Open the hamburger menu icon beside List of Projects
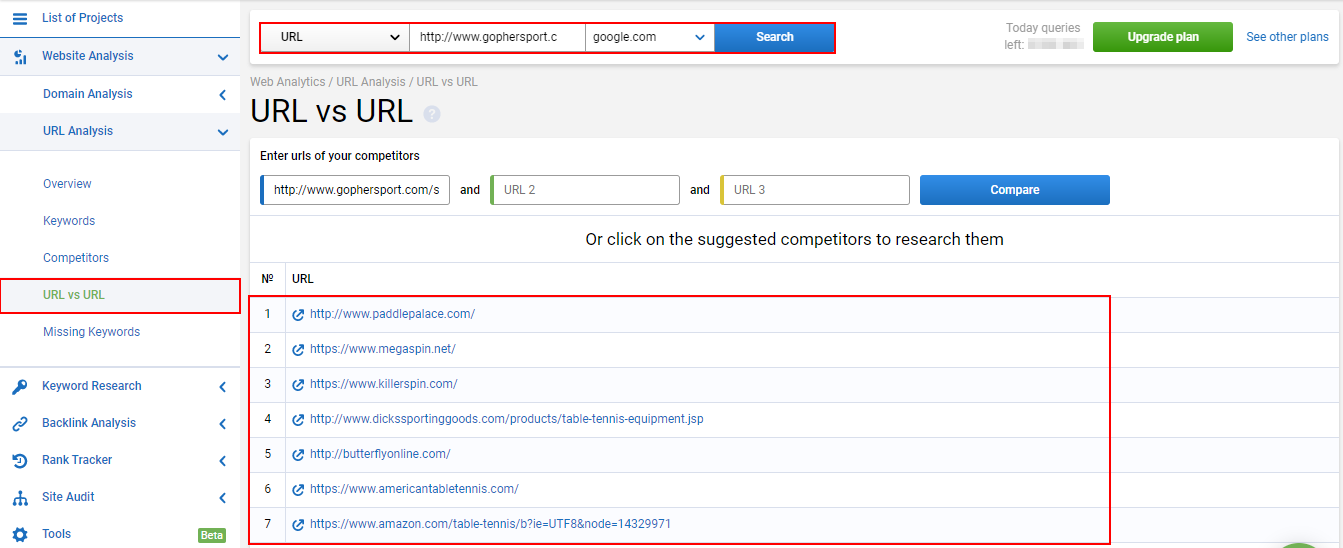The height and width of the screenshot is (548, 1343). pyautogui.click(x=20, y=18)
